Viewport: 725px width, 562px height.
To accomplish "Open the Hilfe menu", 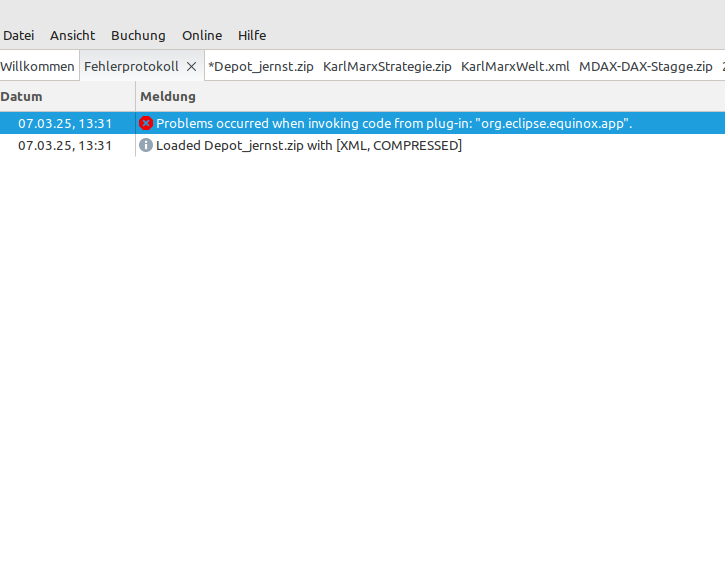I will [252, 35].
